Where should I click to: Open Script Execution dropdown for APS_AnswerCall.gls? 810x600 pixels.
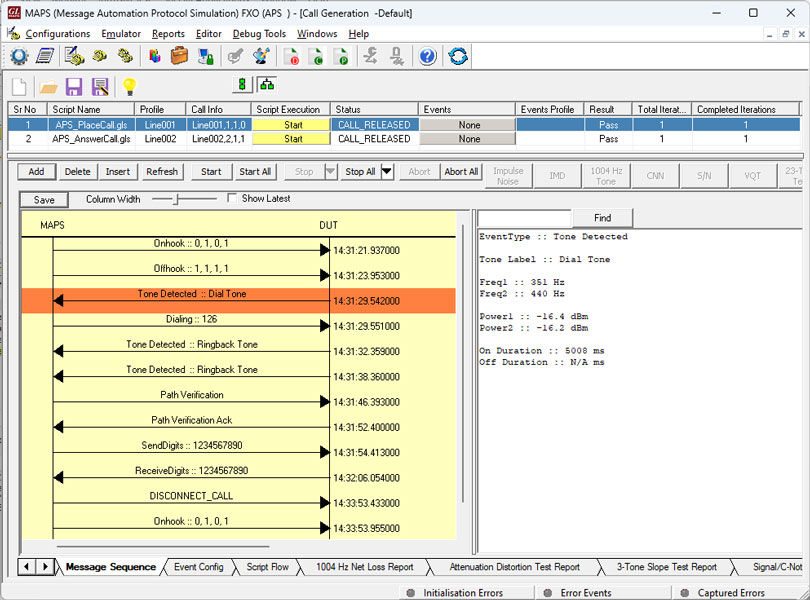(x=291, y=139)
